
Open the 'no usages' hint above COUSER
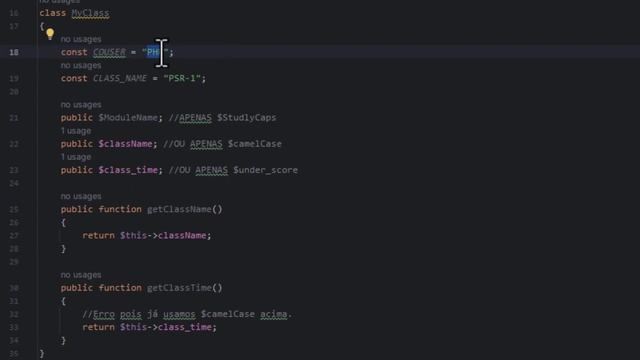[81, 39]
